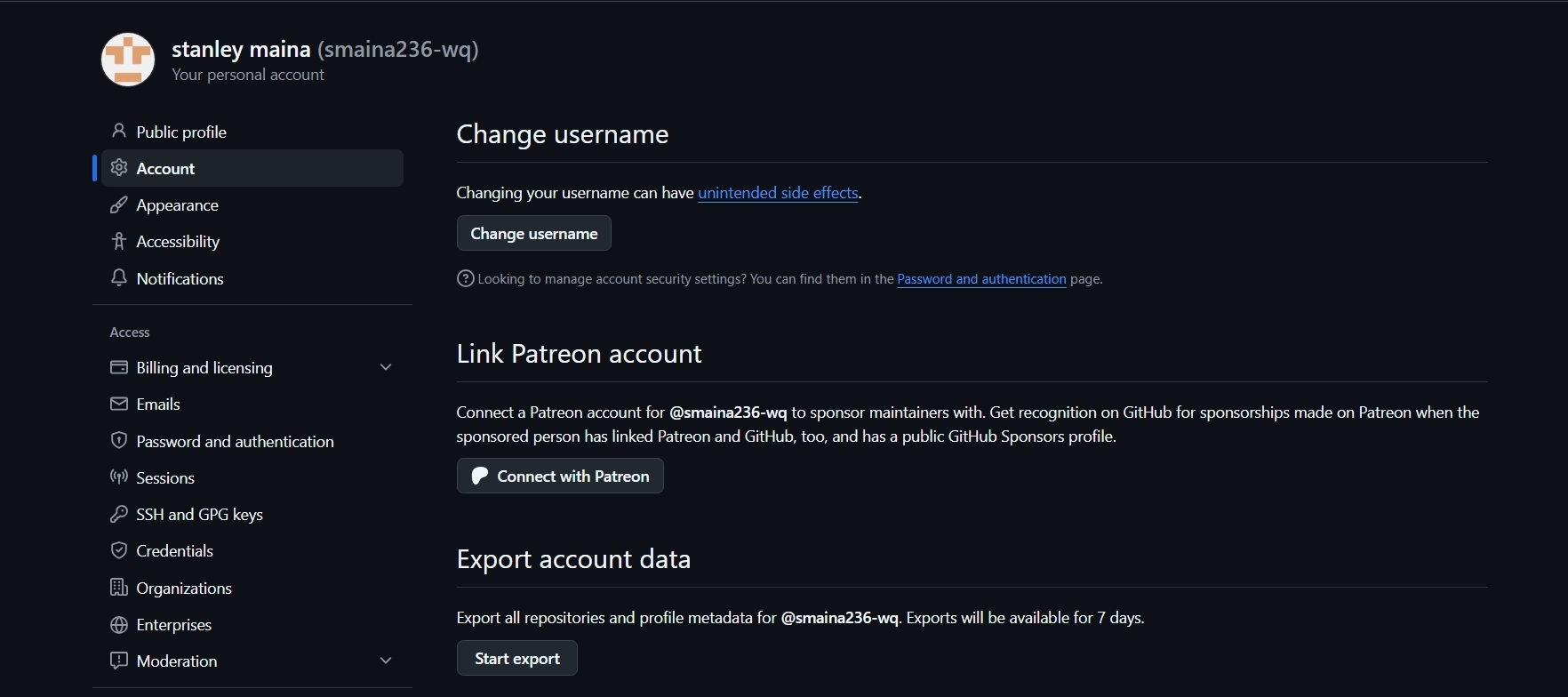Click the globe icon for Enterprises
This screenshot has height=697, width=1568.
click(118, 625)
